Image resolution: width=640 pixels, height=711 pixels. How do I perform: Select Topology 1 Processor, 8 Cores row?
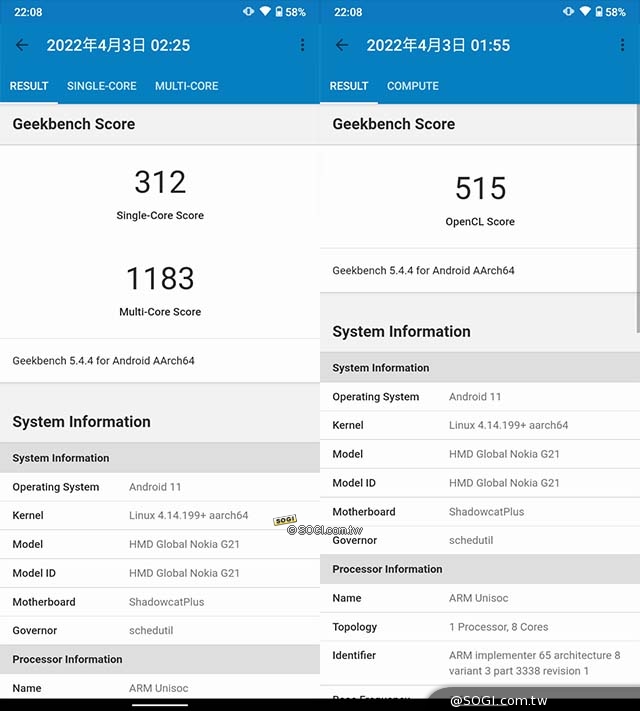coord(480,627)
